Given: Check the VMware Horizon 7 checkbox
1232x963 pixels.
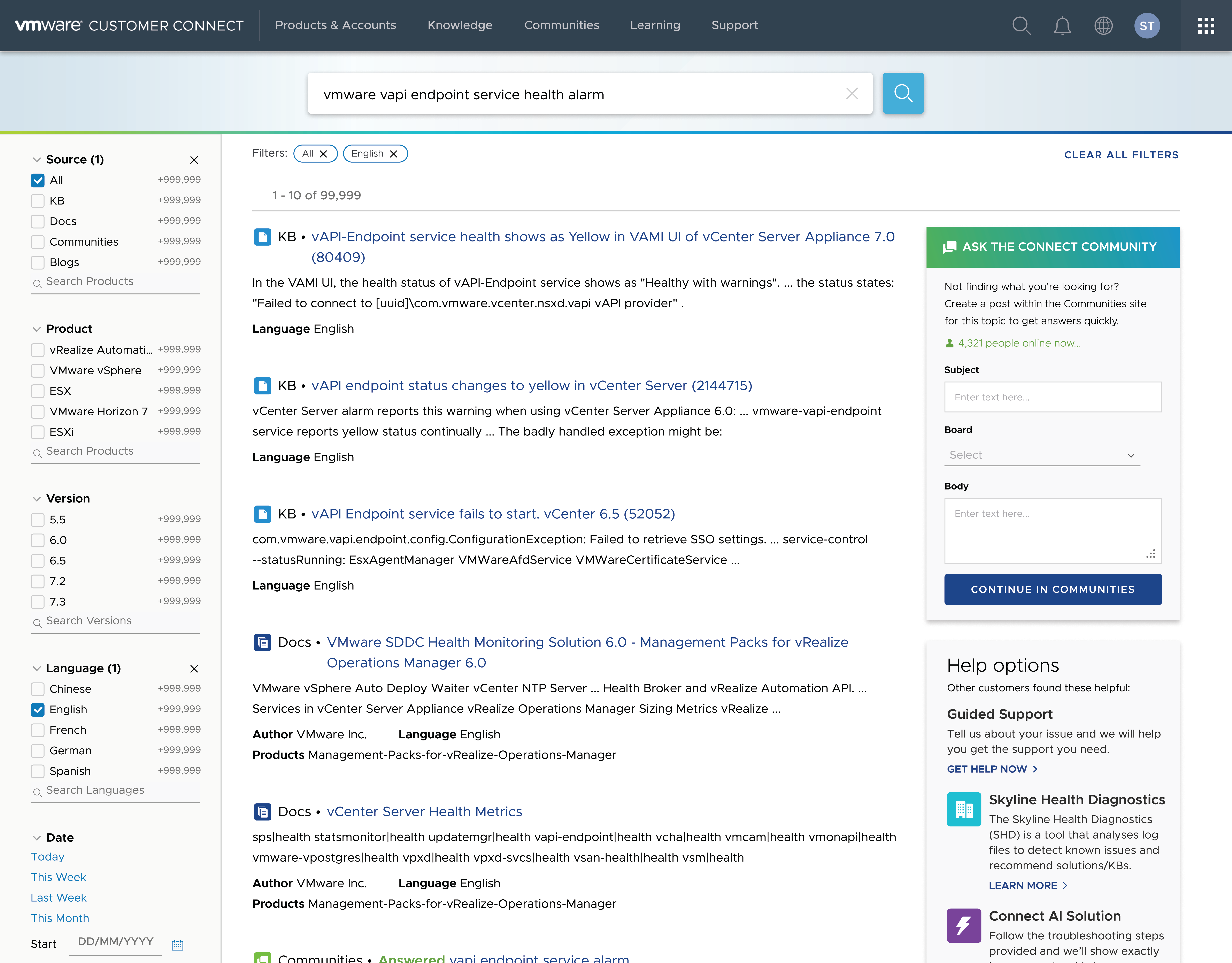Looking at the screenshot, I should point(38,412).
